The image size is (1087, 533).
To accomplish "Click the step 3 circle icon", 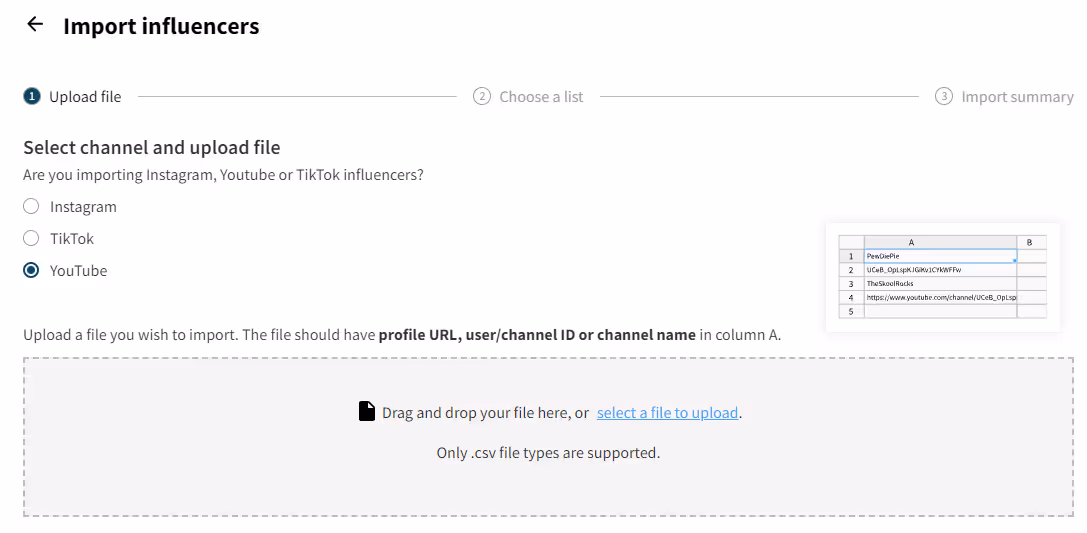I will point(943,96).
